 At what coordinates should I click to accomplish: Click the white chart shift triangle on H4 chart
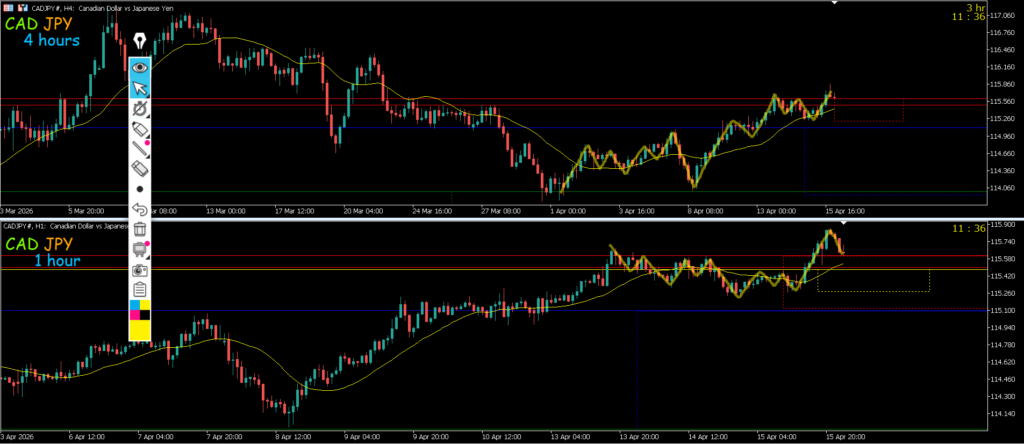(x=835, y=4)
